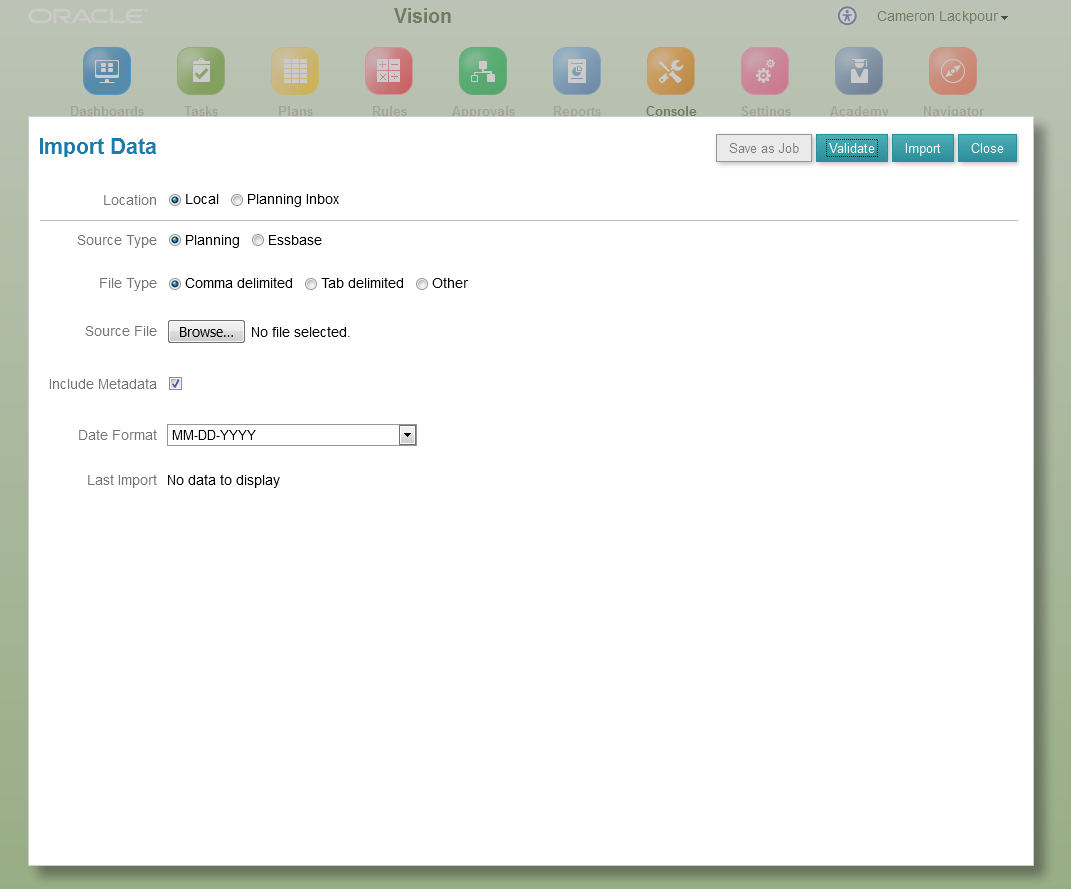Viewport: 1071px width, 889px height.
Task: Open the Settings gears icon
Action: [765, 71]
